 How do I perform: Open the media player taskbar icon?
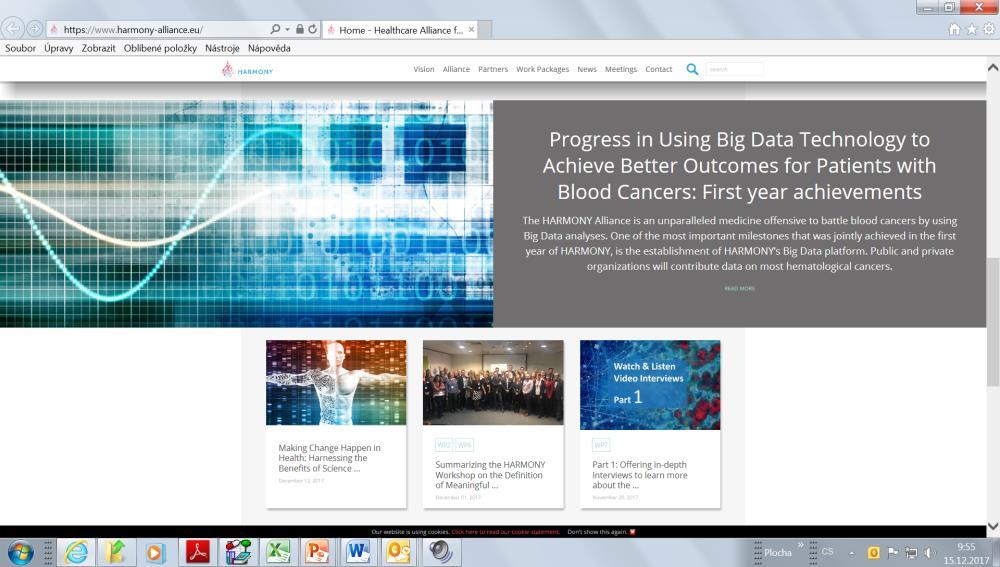click(x=155, y=552)
